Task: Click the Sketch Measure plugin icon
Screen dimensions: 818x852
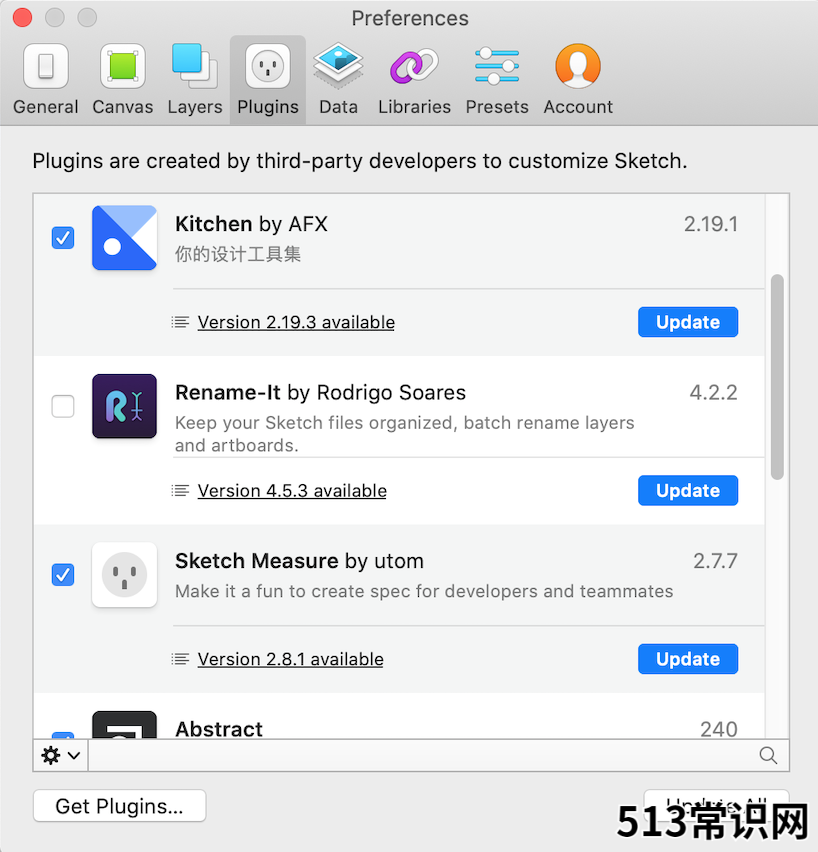Action: [124, 575]
